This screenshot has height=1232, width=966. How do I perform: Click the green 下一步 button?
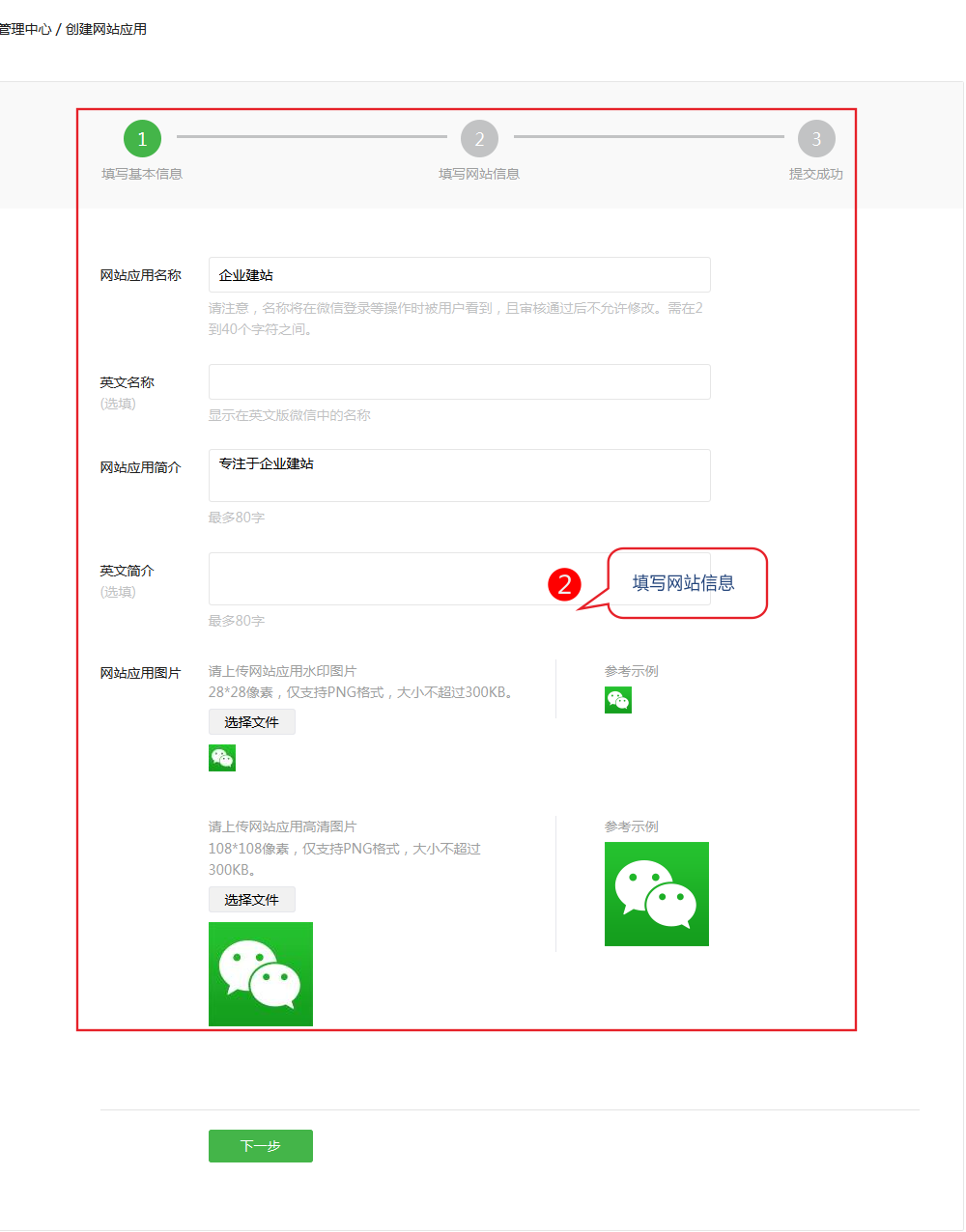click(x=261, y=1146)
